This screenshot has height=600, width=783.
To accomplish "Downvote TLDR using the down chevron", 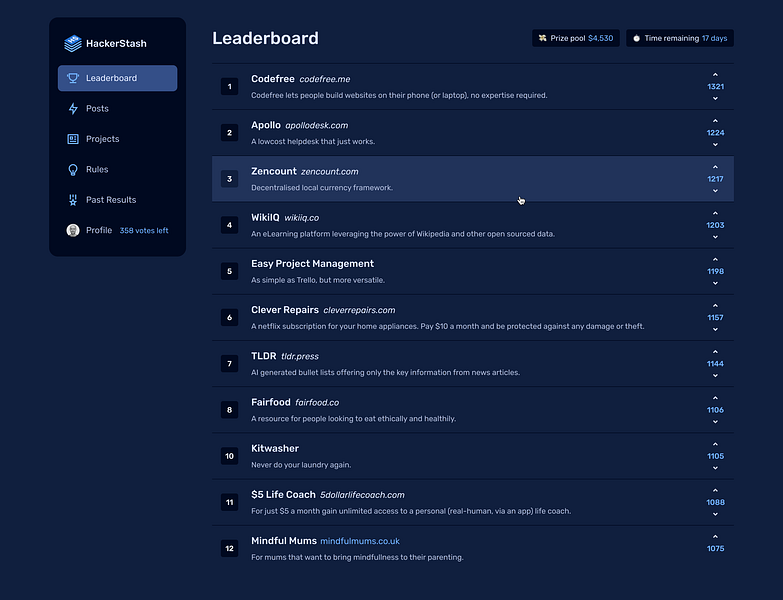I will pos(715,376).
